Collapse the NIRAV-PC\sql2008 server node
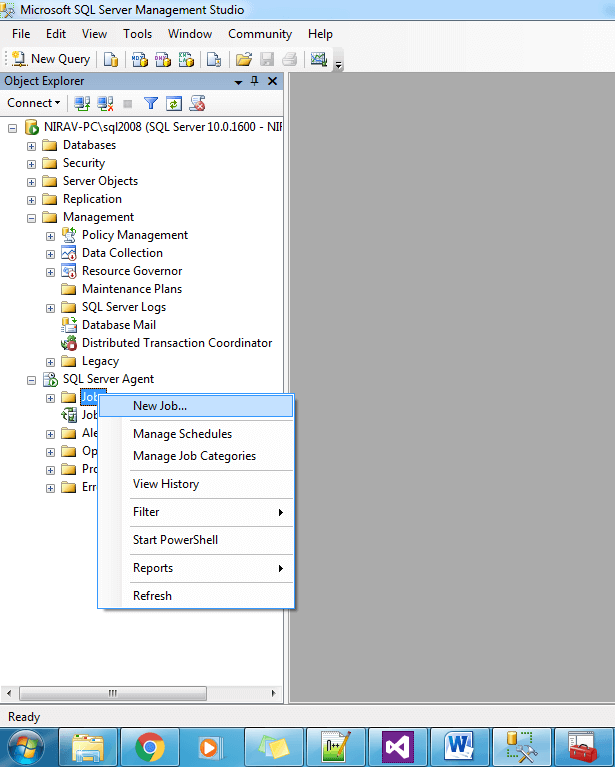The image size is (615, 768). (x=13, y=128)
